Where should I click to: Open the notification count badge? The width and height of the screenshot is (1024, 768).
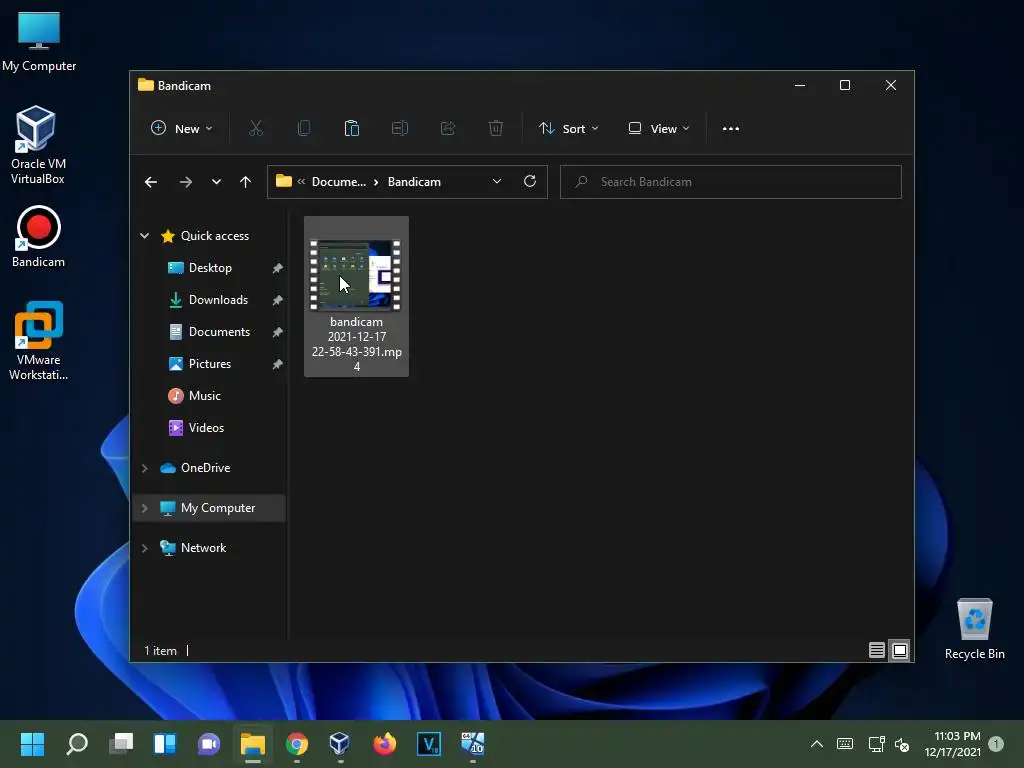(996, 743)
